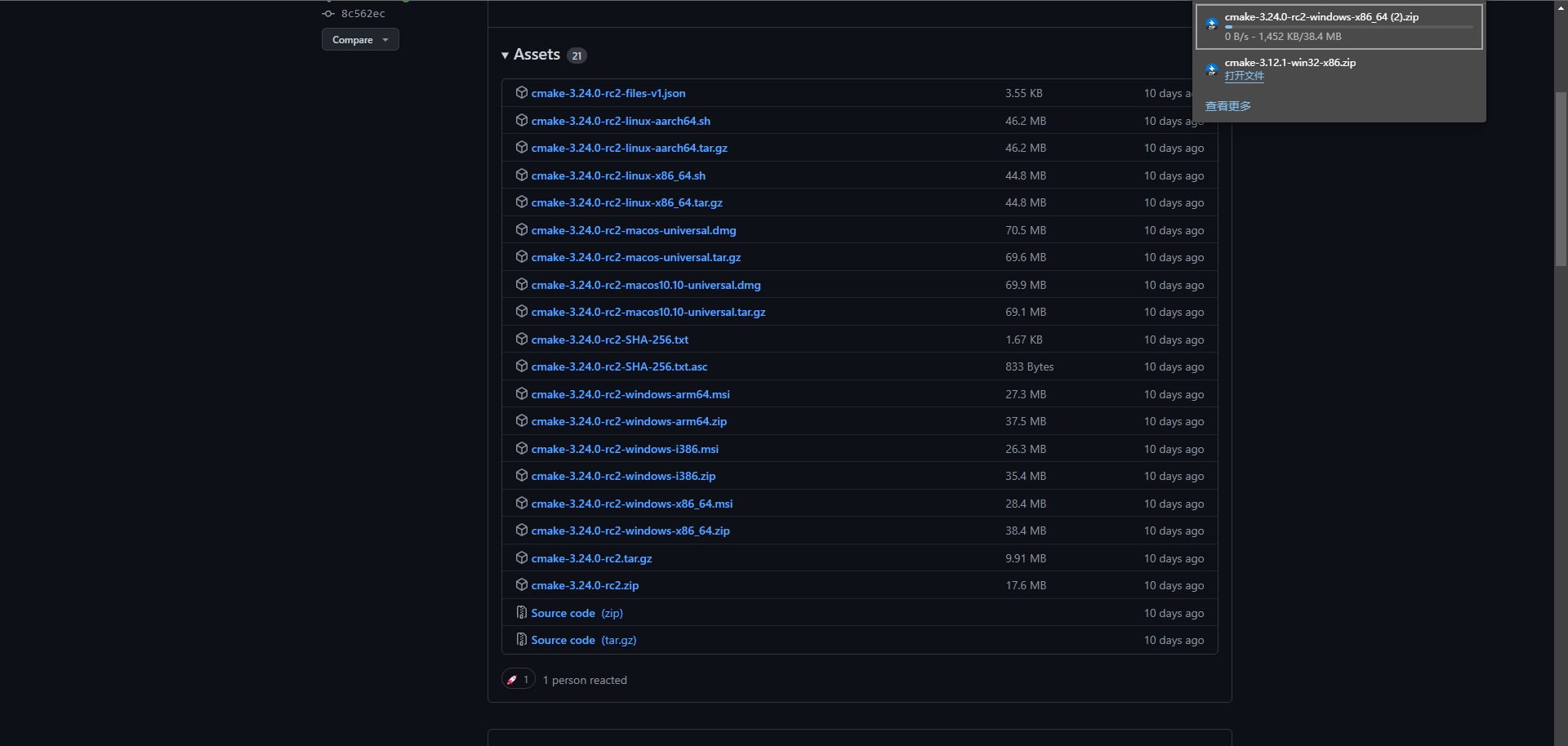Click package icon beside windows-arm64.msi asset
Screen dimensions: 1568x746
click(522, 393)
